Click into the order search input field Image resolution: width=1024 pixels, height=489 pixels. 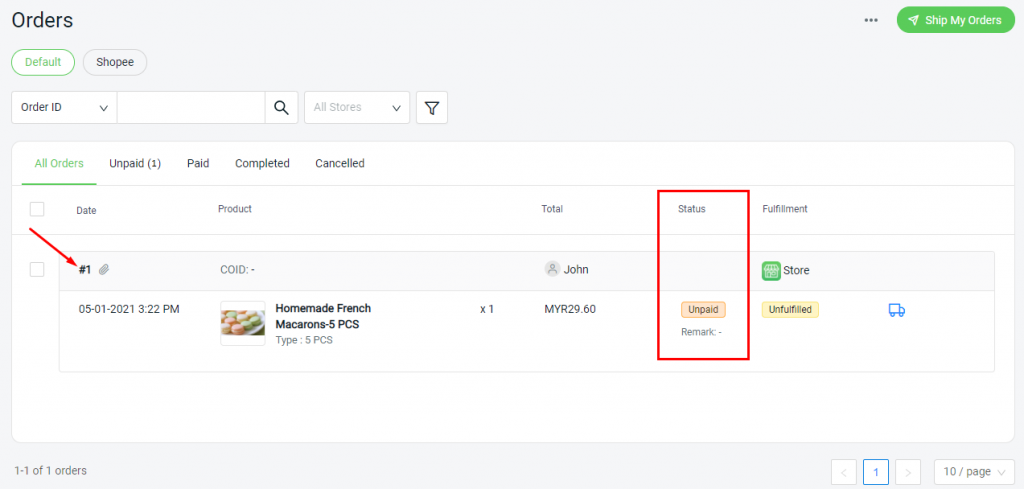pyautogui.click(x=190, y=108)
